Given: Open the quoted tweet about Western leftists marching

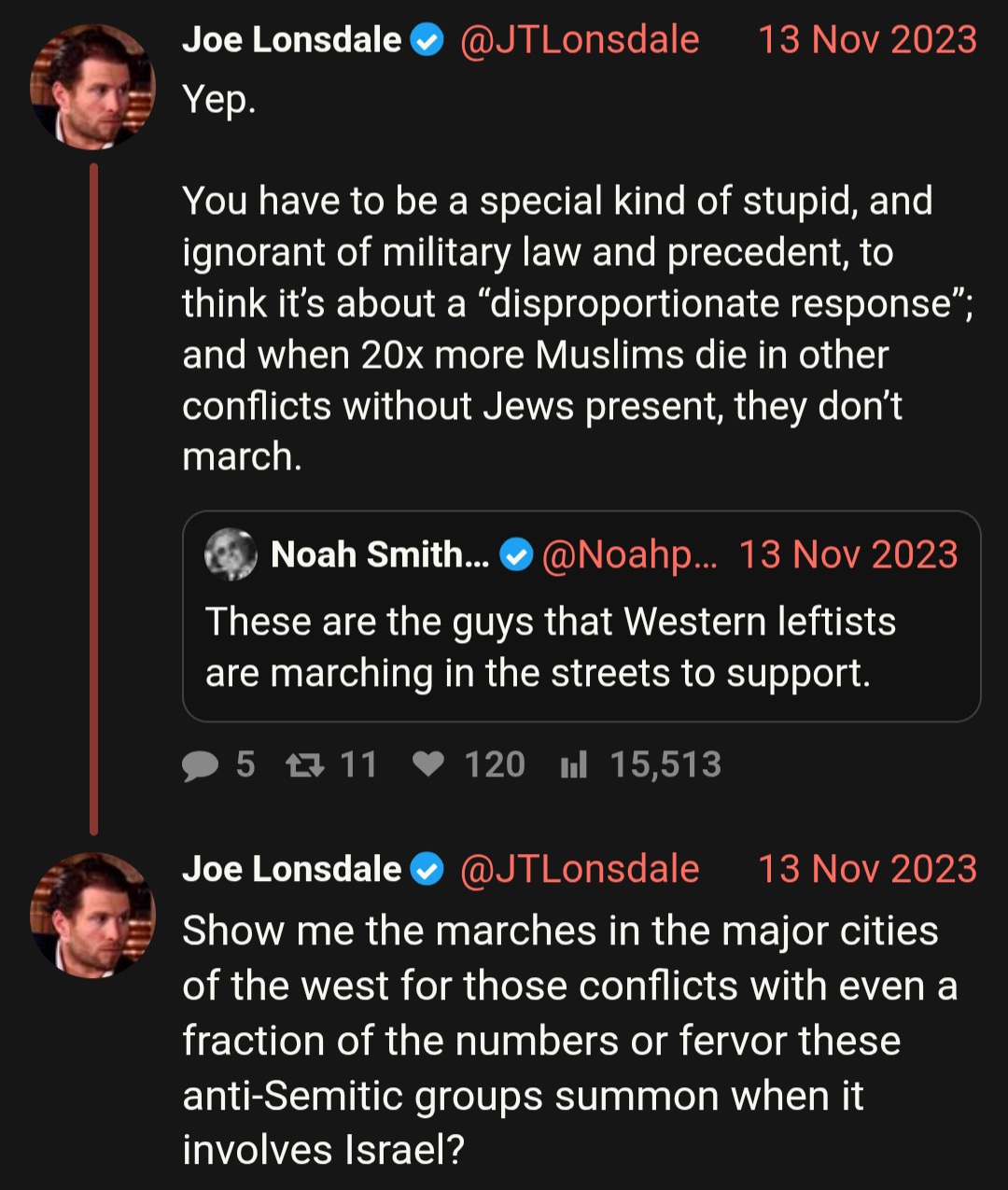Looking at the screenshot, I should pyautogui.click(x=581, y=616).
